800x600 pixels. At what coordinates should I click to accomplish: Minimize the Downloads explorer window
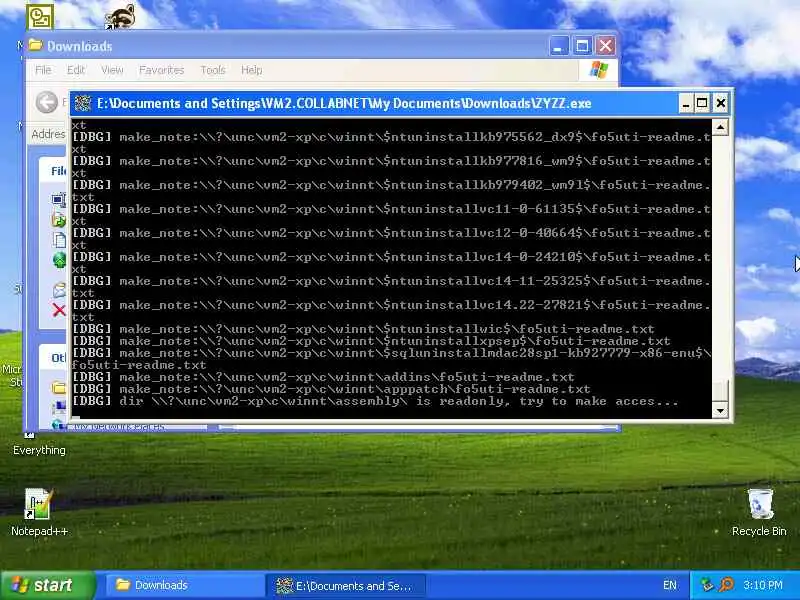[x=559, y=46]
